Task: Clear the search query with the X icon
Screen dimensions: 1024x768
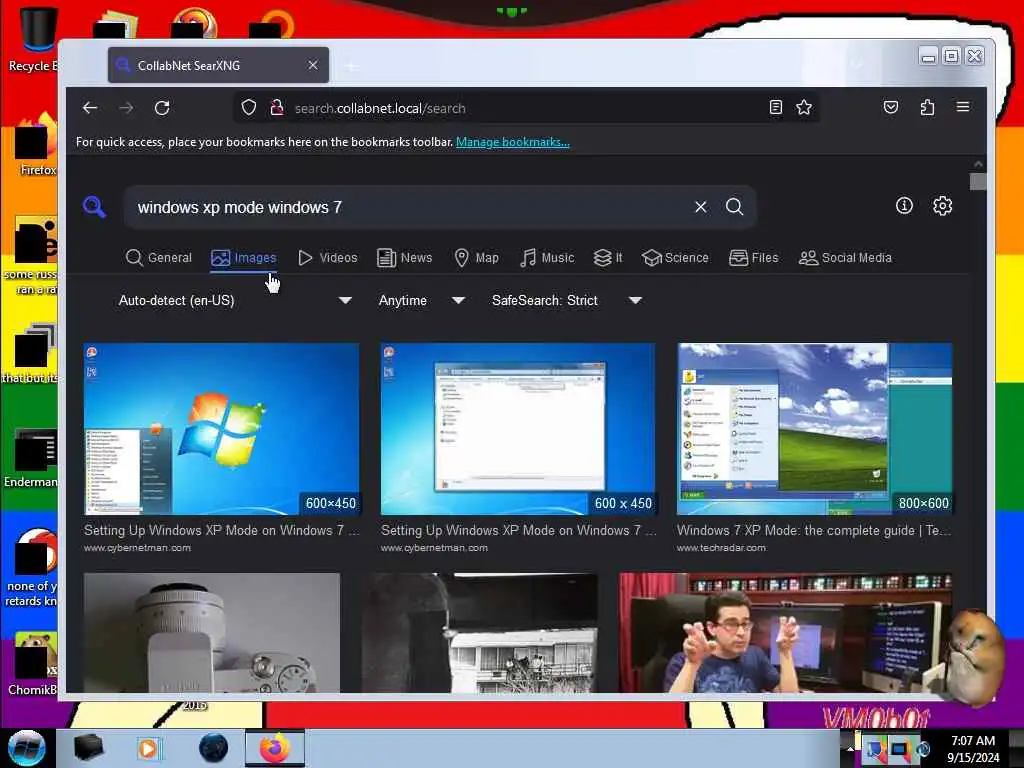Action: (701, 207)
